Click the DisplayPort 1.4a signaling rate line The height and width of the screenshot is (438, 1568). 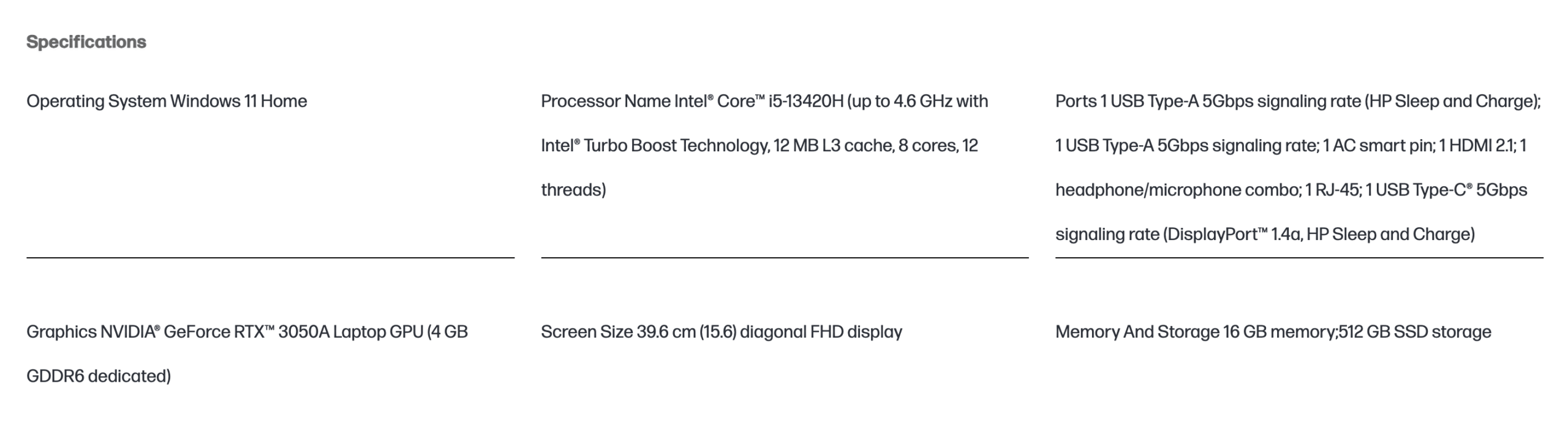1265,235
